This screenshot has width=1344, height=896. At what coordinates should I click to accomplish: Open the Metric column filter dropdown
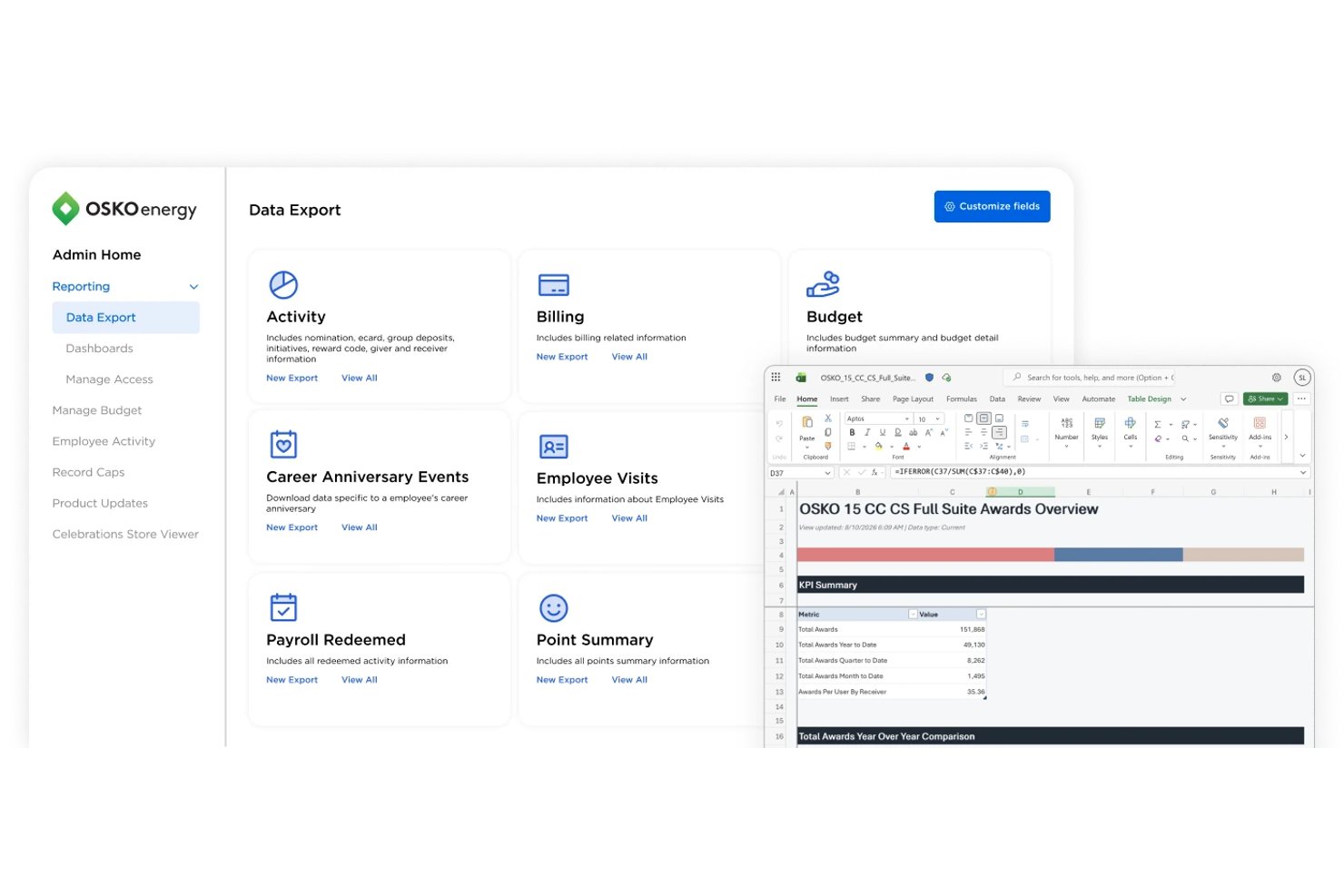pyautogui.click(x=913, y=615)
